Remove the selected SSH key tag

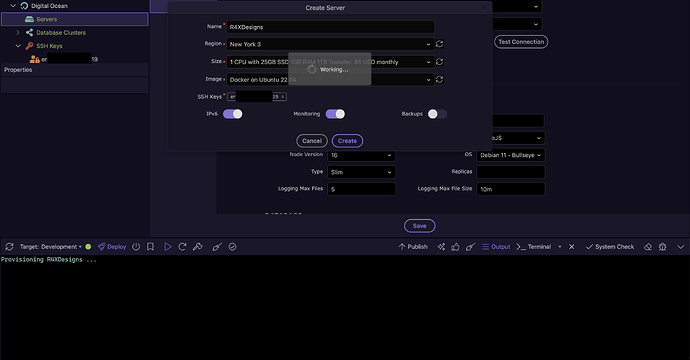coord(283,97)
